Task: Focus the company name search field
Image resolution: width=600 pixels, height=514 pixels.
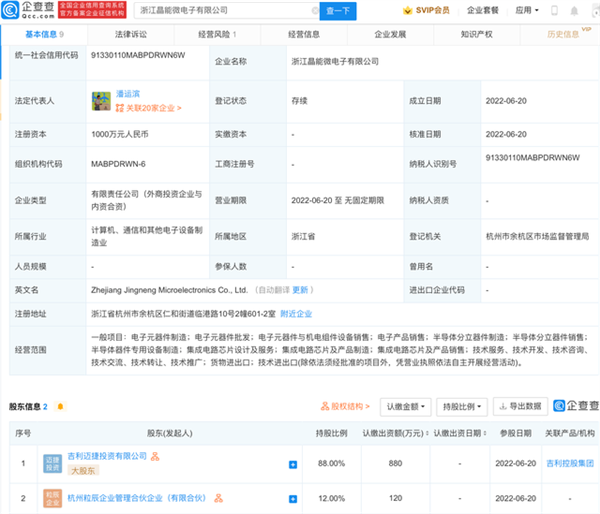Action: click(225, 11)
